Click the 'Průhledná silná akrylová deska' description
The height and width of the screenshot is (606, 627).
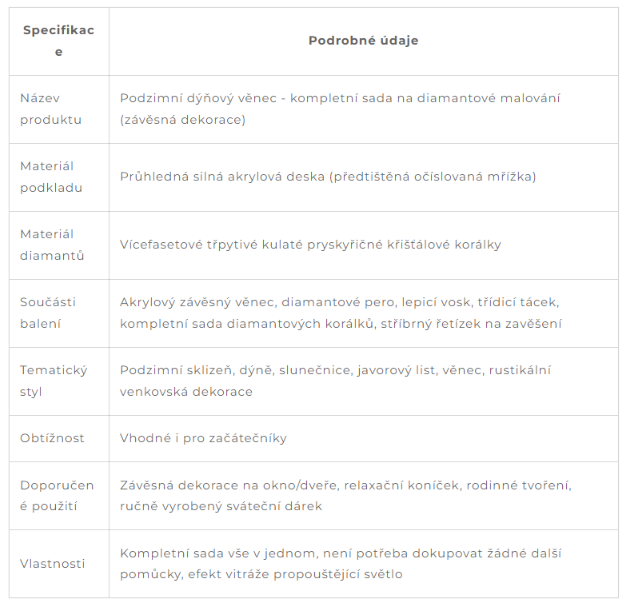(x=222, y=177)
